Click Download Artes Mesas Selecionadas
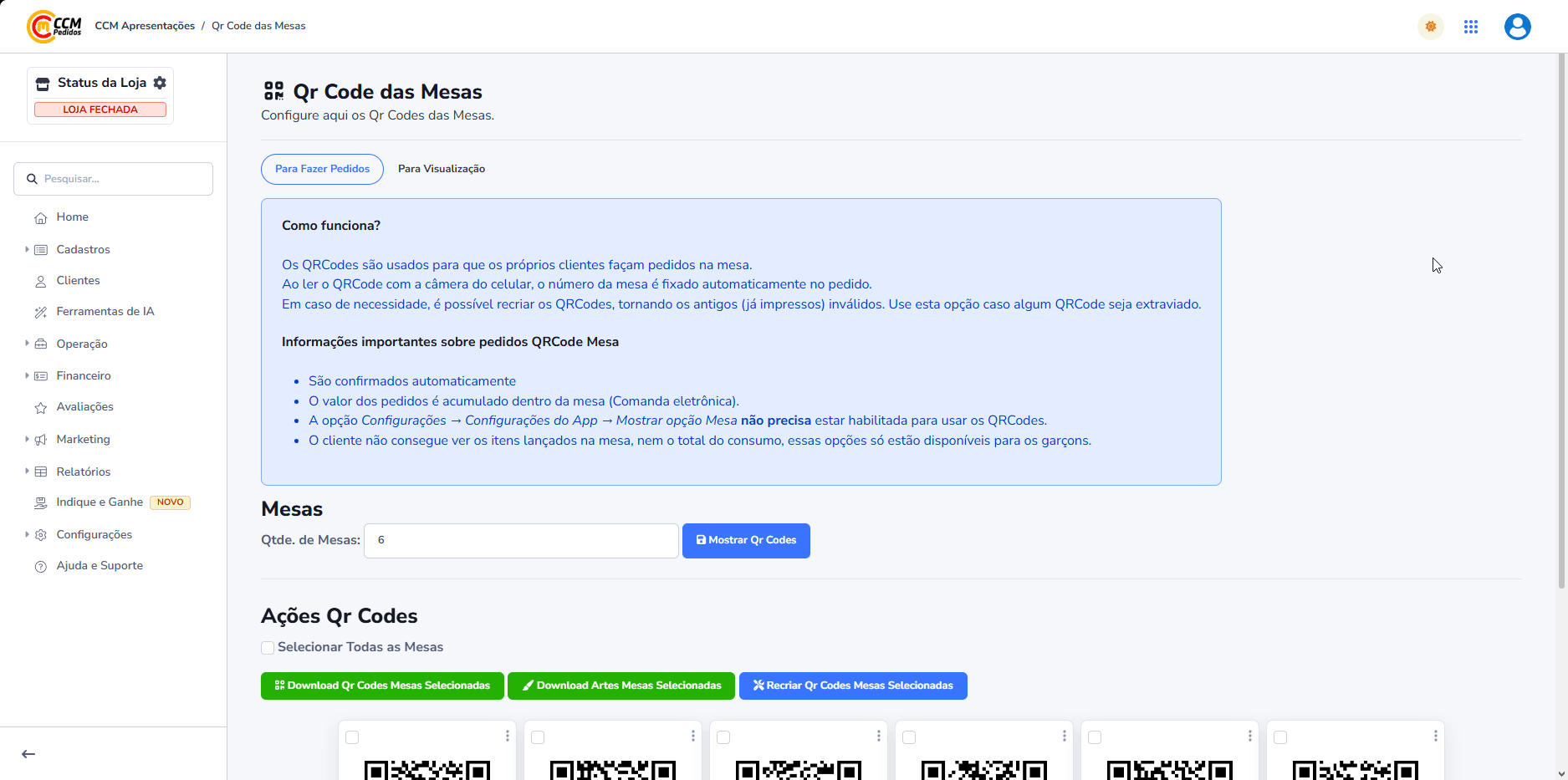Viewport: 1568px width, 780px height. coord(621,686)
